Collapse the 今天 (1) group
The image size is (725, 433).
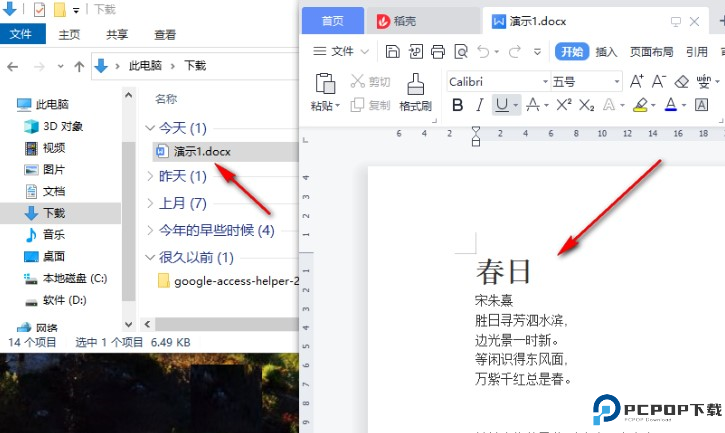(150, 128)
